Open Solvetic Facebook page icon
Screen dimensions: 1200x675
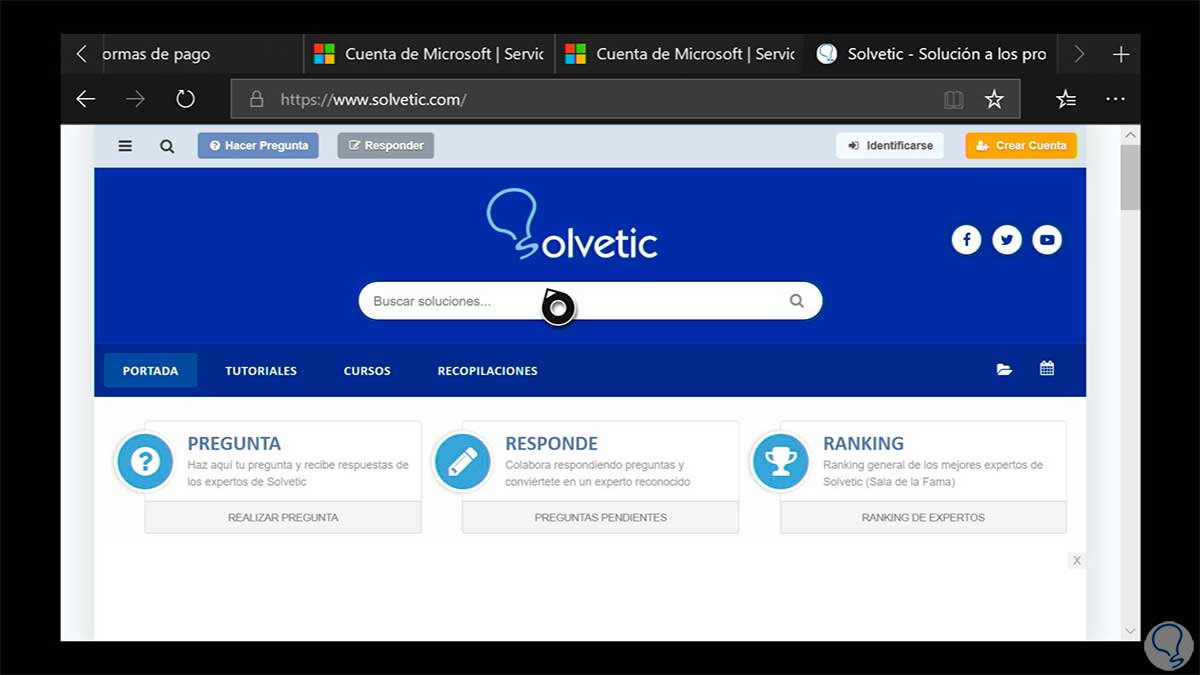click(x=966, y=240)
